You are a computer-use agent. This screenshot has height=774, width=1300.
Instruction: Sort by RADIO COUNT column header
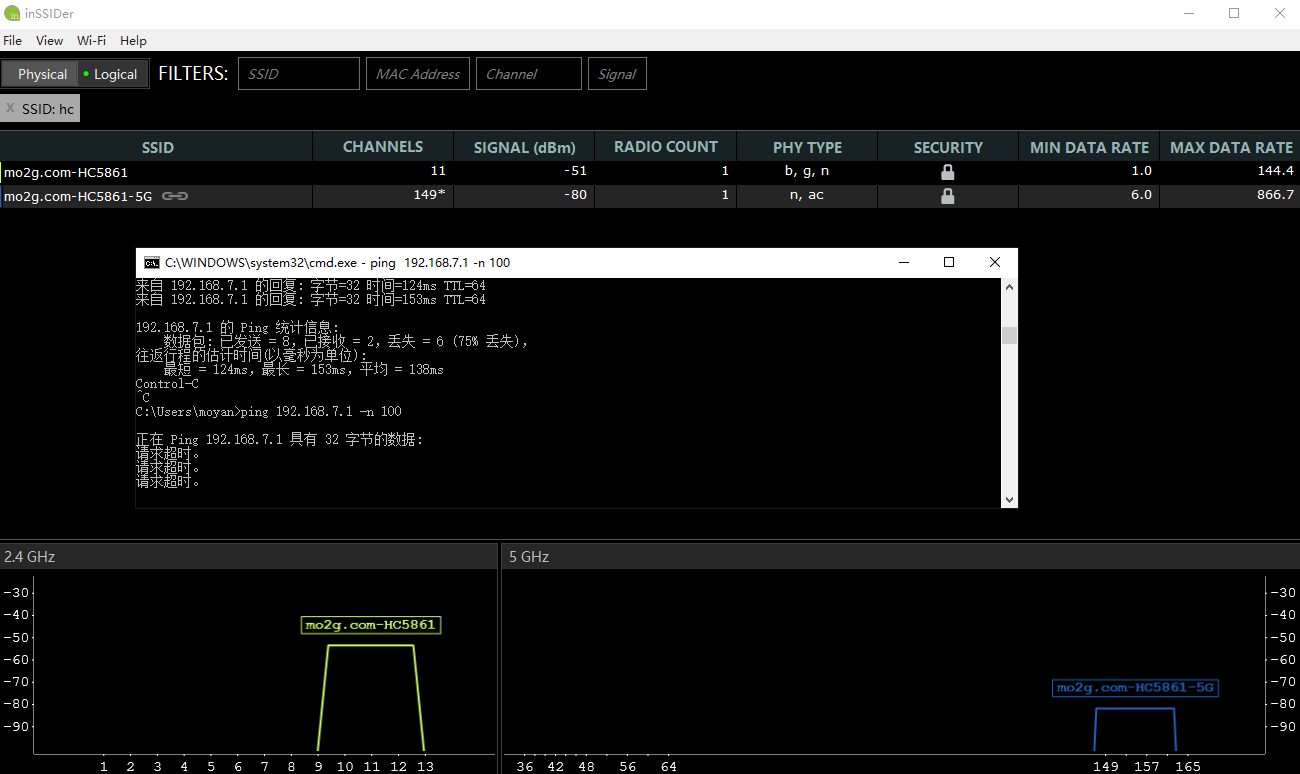(x=665, y=147)
